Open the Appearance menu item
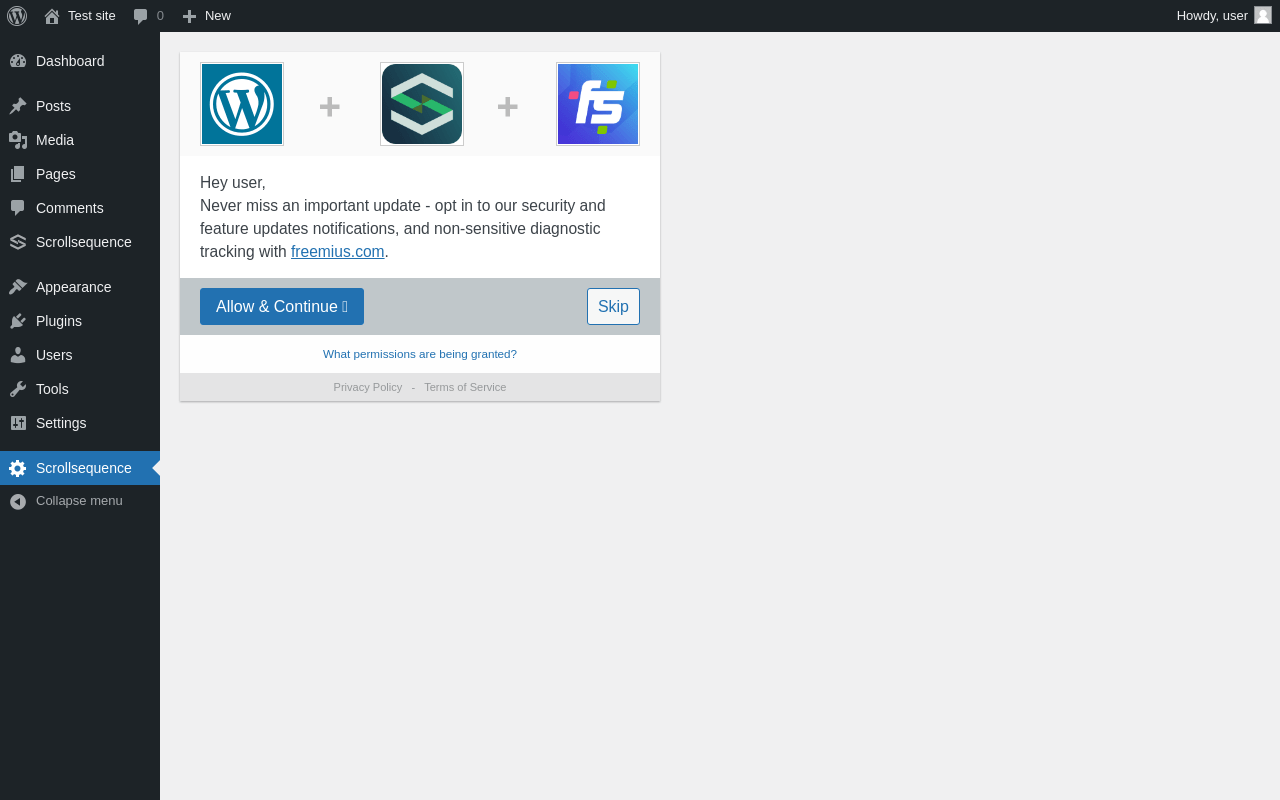 point(80,287)
